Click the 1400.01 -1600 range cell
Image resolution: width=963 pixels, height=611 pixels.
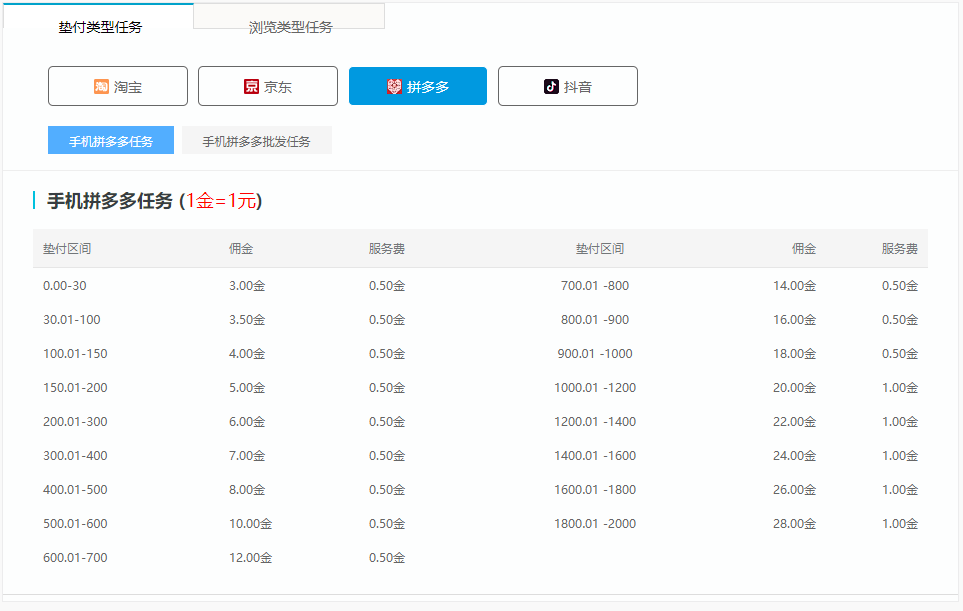[595, 456]
